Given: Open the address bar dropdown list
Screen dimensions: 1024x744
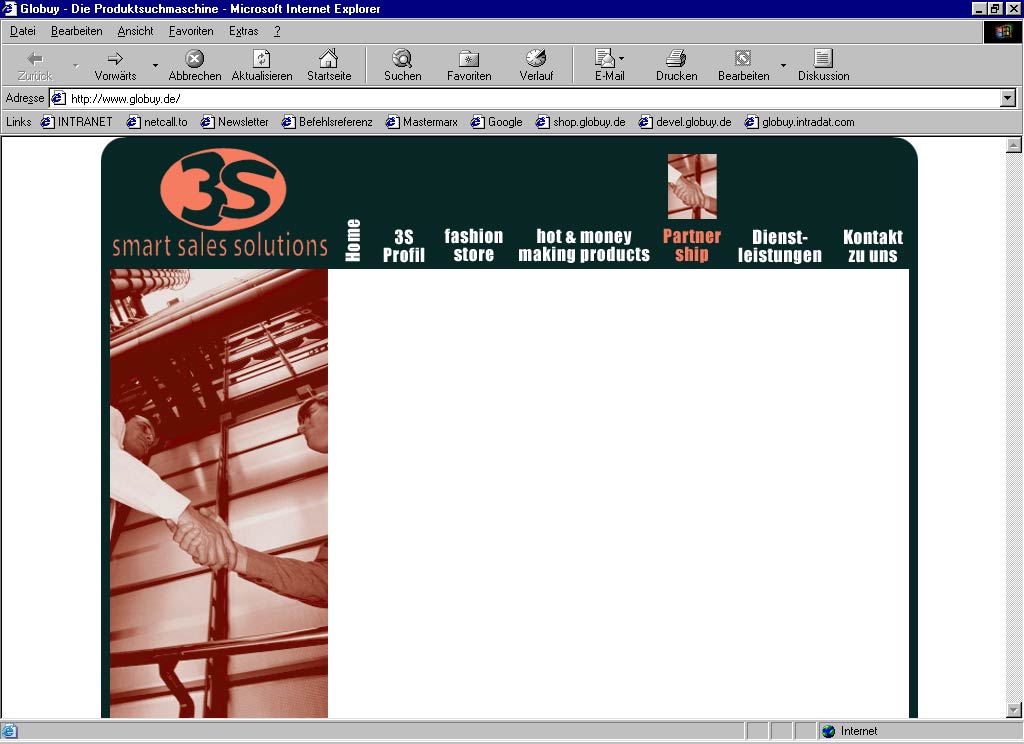Looking at the screenshot, I should tap(1008, 99).
